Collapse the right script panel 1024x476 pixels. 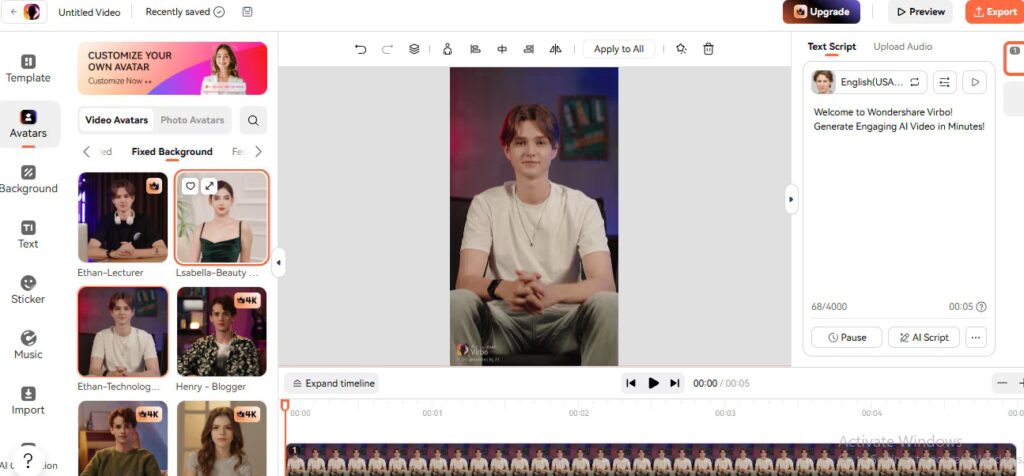point(791,200)
